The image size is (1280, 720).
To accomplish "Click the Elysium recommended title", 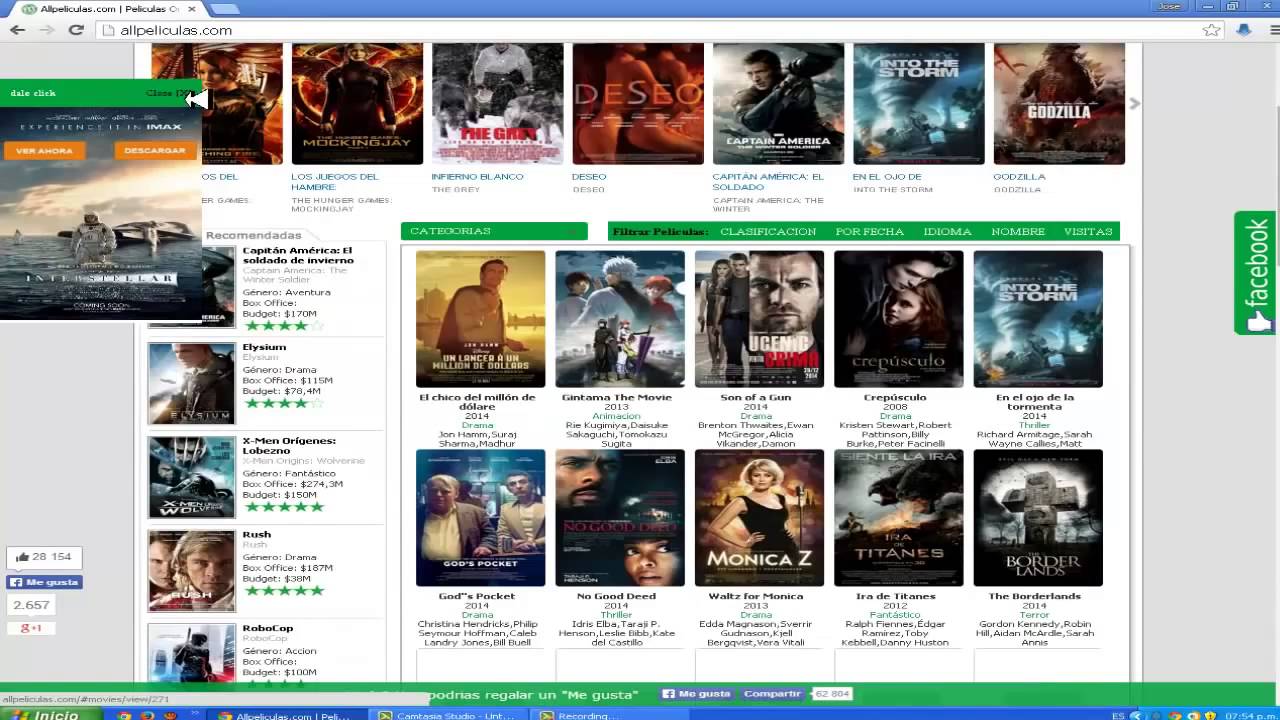I will click(264, 347).
